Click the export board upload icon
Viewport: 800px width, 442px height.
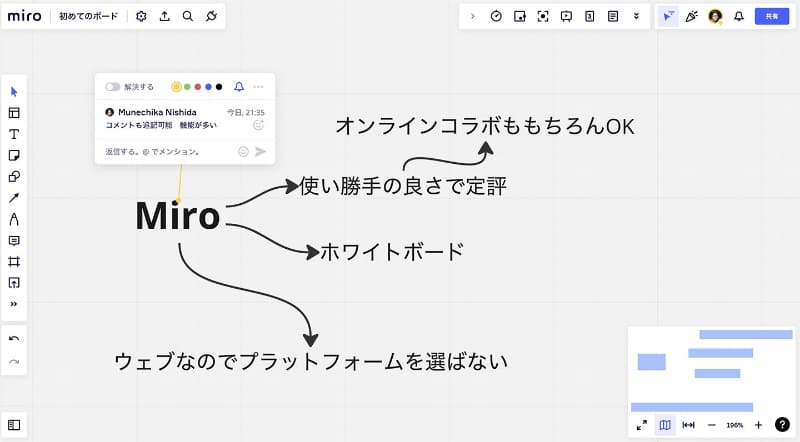[164, 16]
